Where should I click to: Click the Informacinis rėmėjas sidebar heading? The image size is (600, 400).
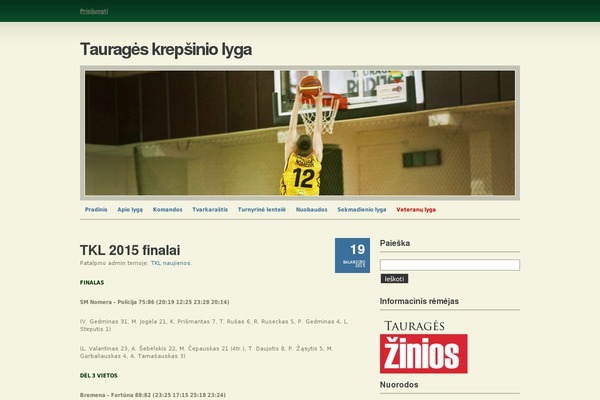click(419, 301)
